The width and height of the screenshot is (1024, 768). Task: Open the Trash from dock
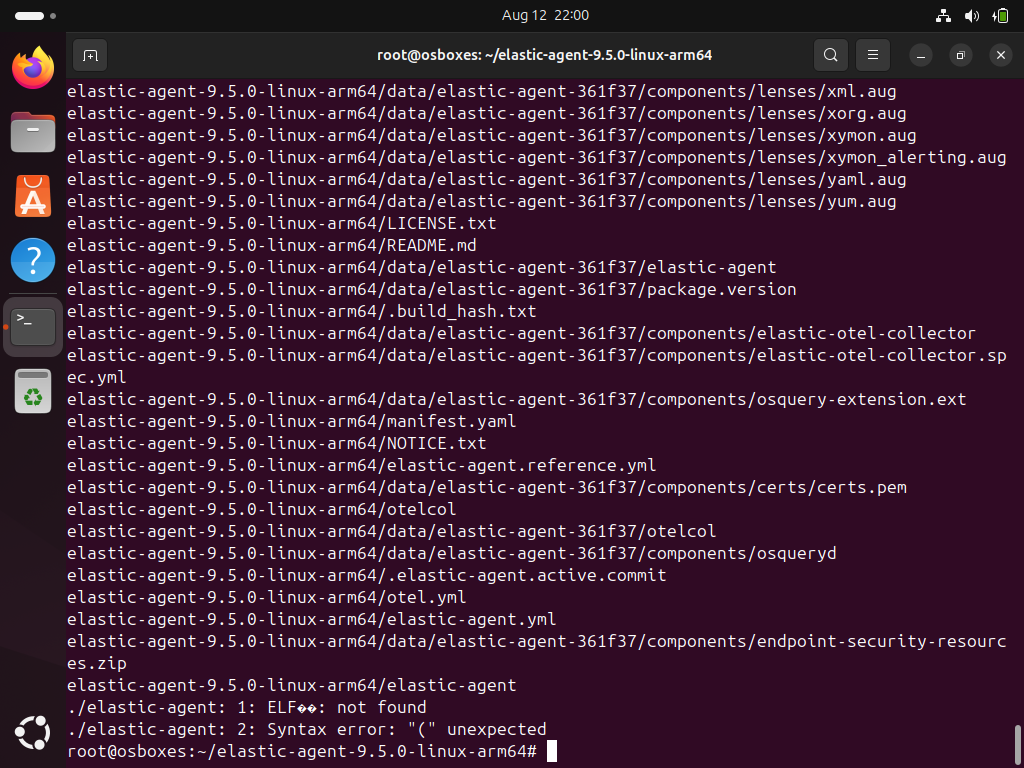33,391
